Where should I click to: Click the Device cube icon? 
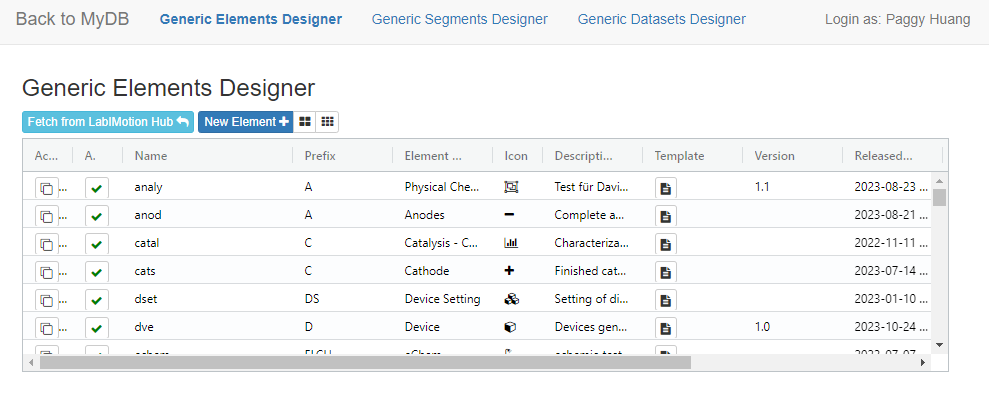coord(510,327)
